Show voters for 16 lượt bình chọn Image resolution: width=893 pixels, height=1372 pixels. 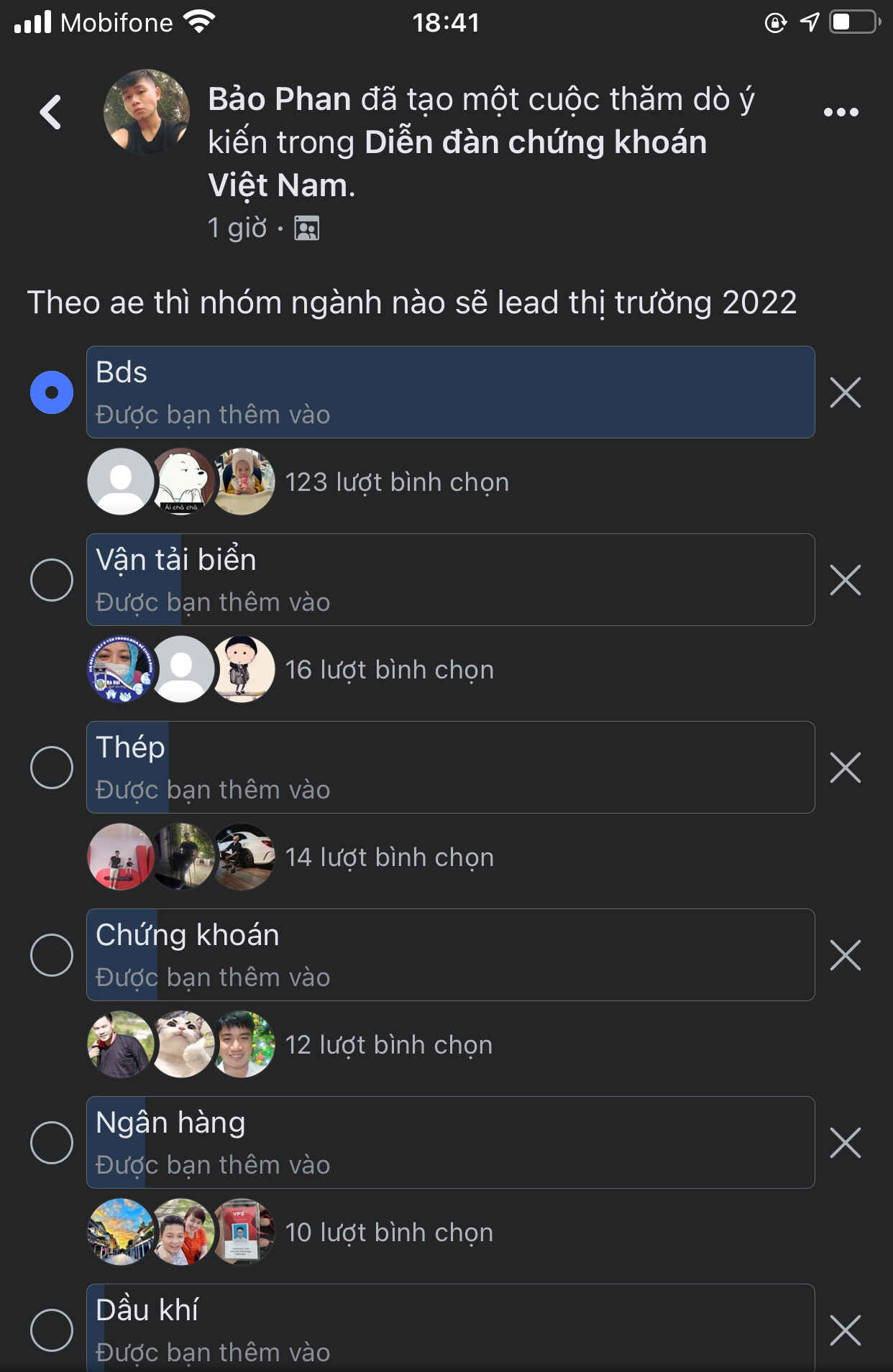coord(389,670)
